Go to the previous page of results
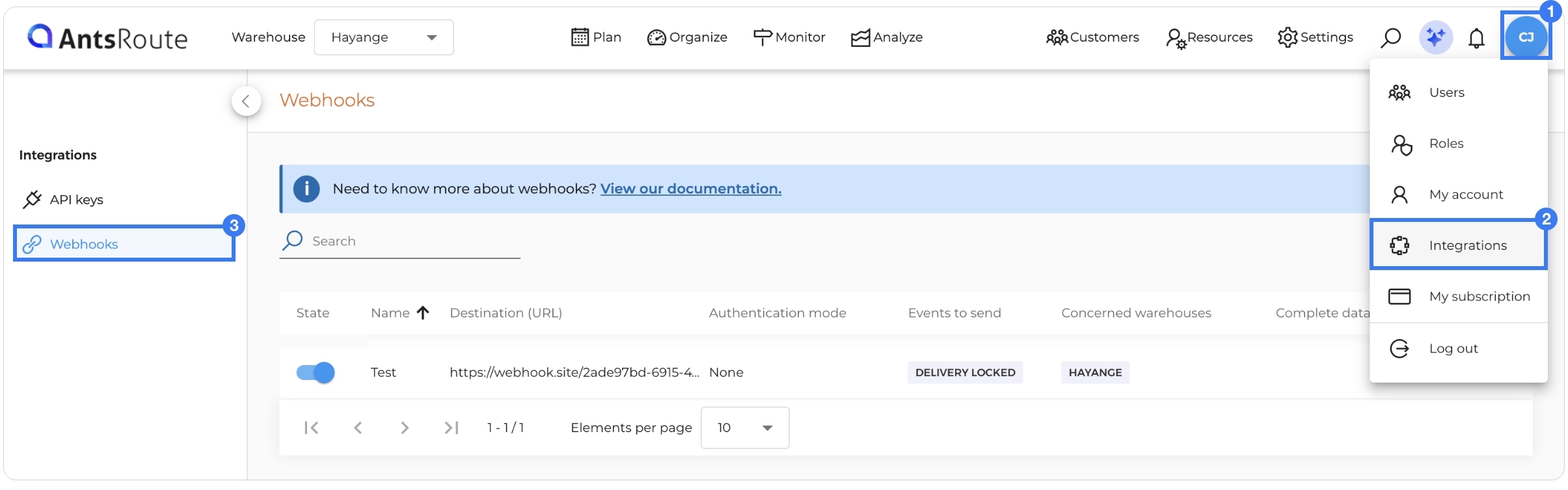 coord(358,428)
